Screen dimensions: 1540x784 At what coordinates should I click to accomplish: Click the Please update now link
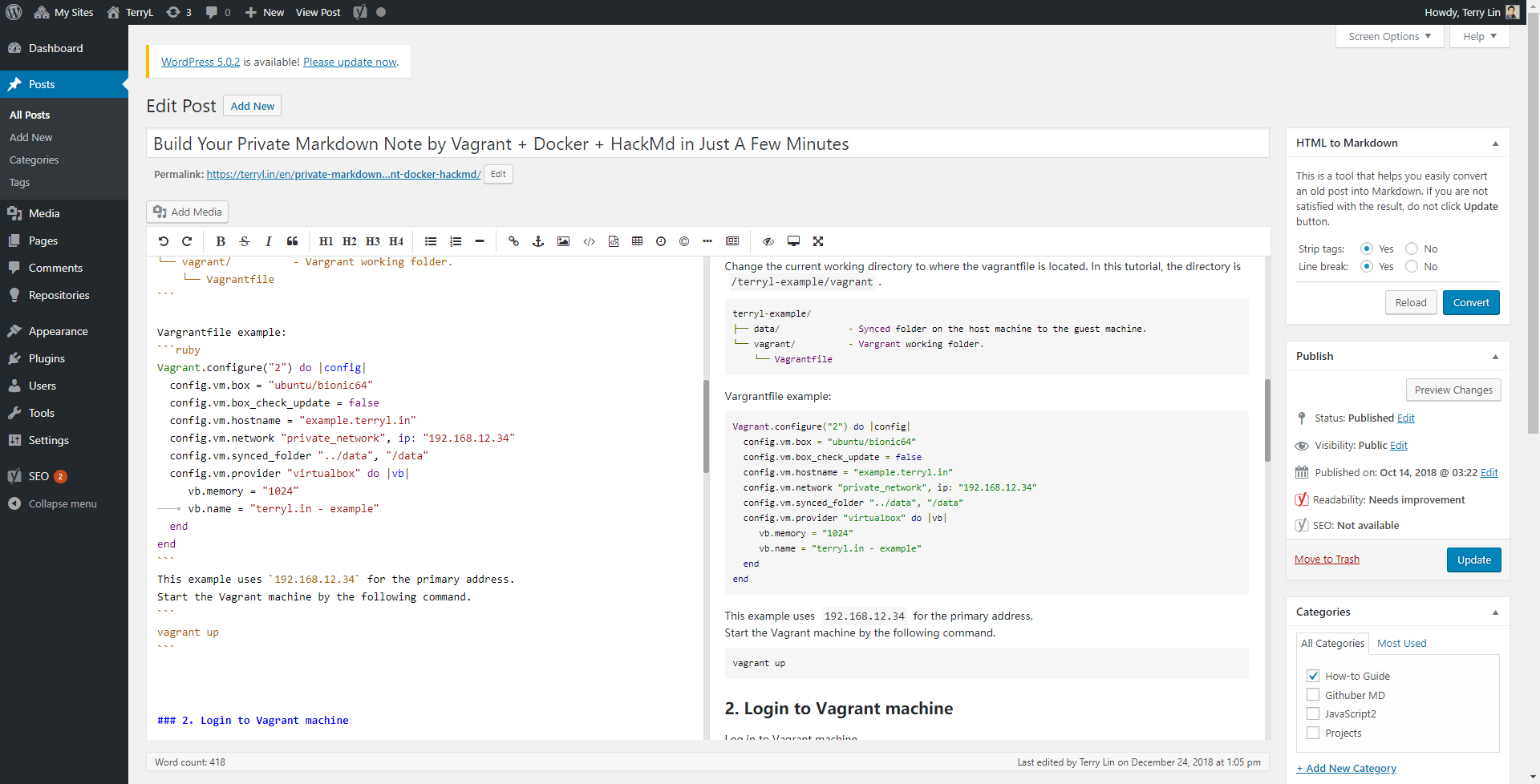(350, 62)
